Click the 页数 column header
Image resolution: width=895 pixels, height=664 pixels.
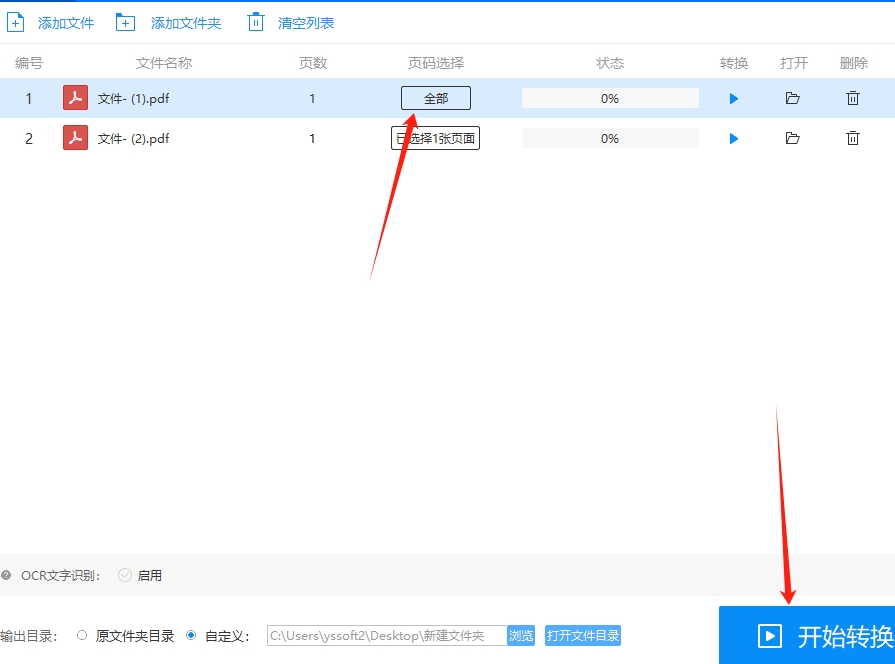[313, 63]
